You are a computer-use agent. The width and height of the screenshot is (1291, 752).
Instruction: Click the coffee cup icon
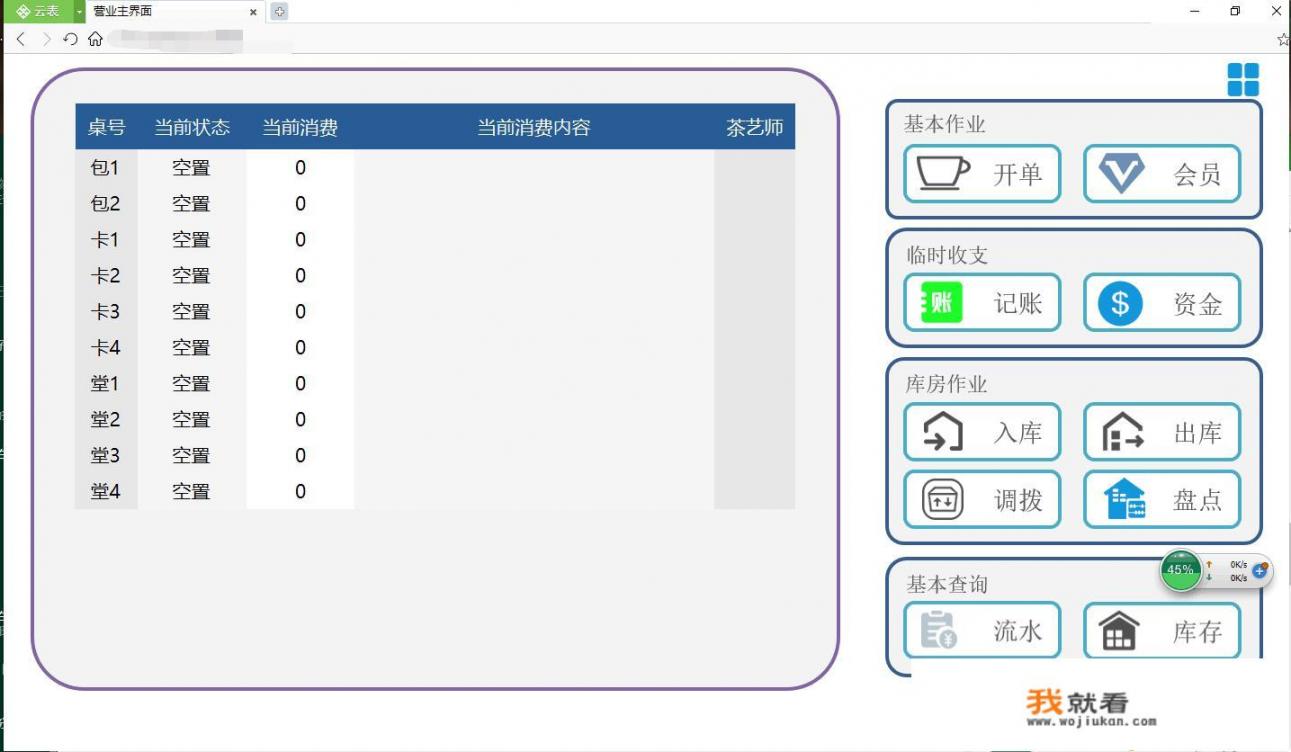(943, 173)
